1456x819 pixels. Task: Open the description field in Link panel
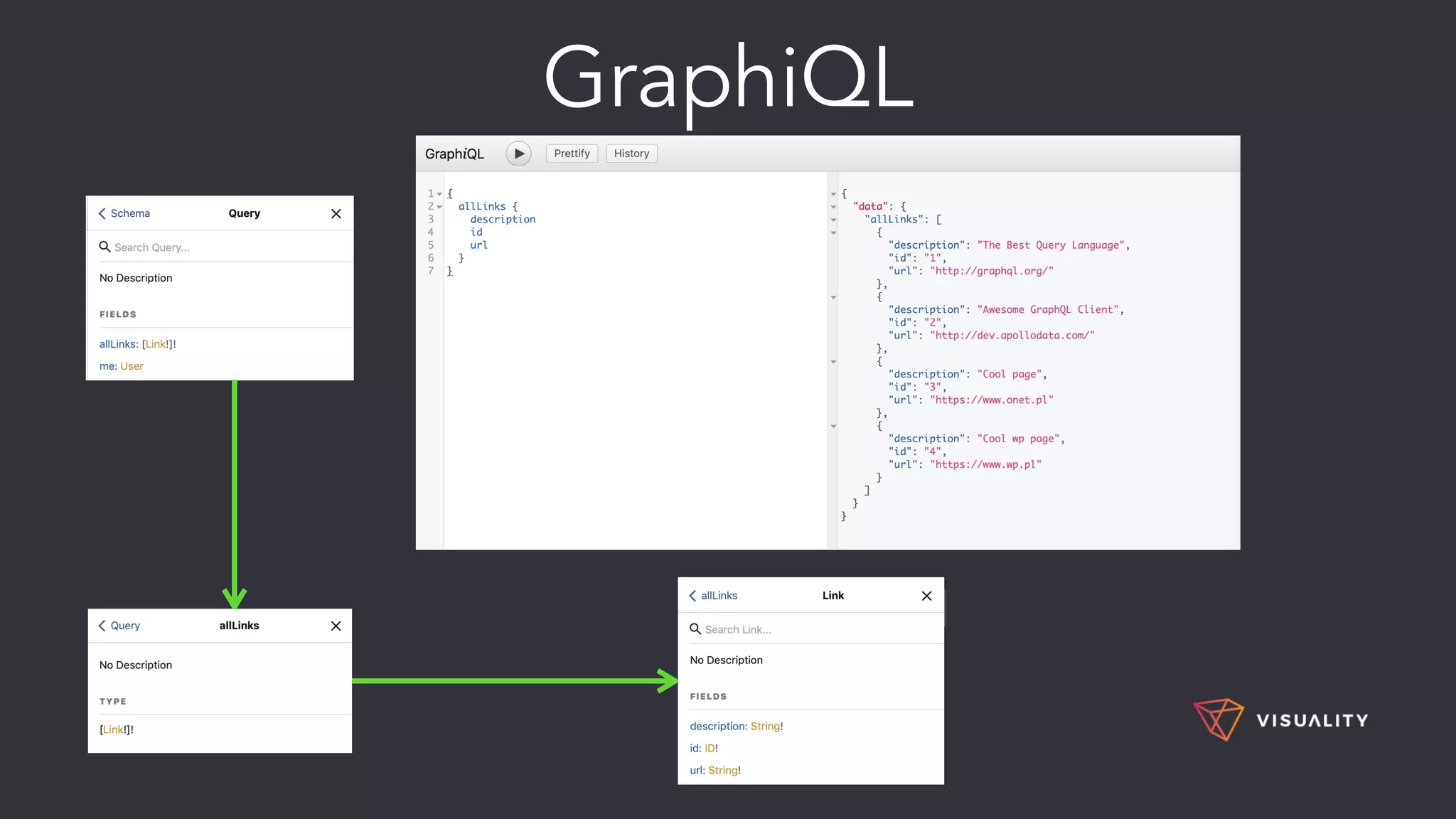click(718, 726)
